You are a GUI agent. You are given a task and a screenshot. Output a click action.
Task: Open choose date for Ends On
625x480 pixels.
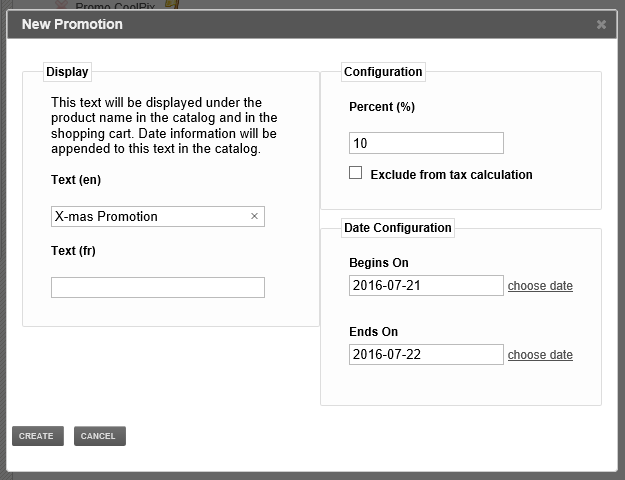click(540, 355)
